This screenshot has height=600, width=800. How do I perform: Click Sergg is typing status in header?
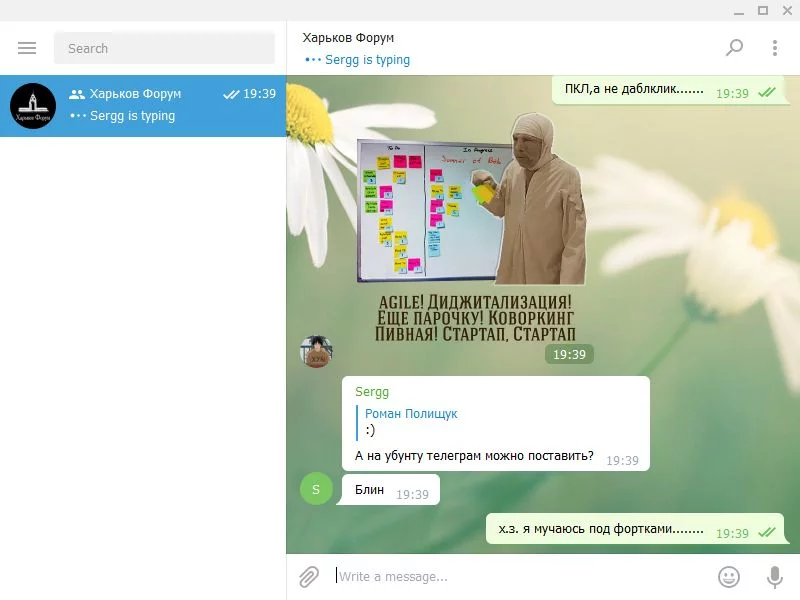[x=357, y=60]
